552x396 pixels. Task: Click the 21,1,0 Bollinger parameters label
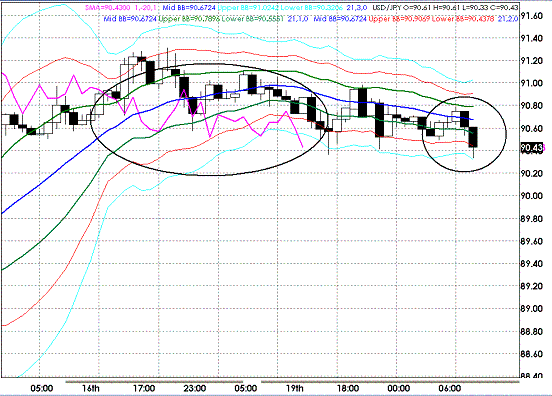tap(298, 18)
